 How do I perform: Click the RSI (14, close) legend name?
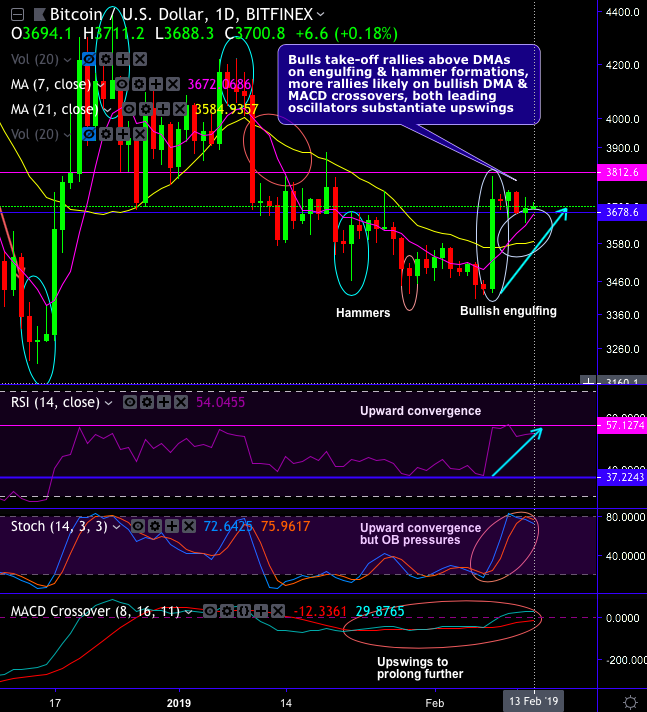point(55,402)
